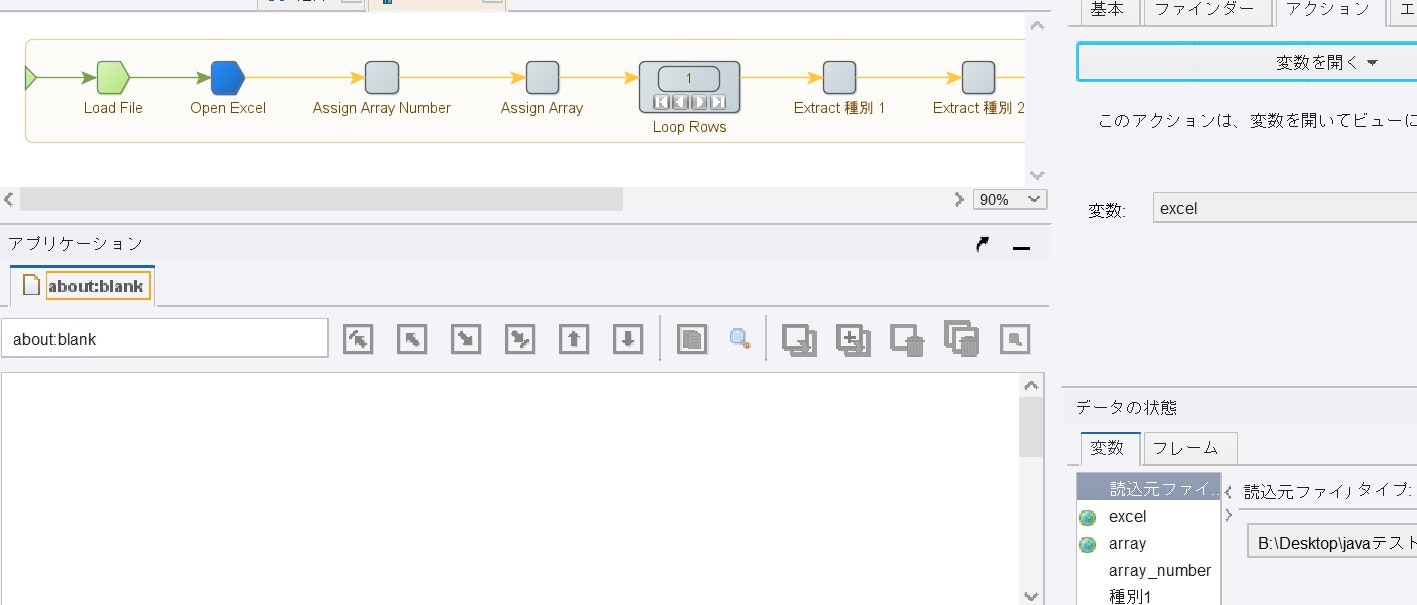This screenshot has width=1417, height=605.
Task: Select the array_number variable row
Action: pos(1149,571)
